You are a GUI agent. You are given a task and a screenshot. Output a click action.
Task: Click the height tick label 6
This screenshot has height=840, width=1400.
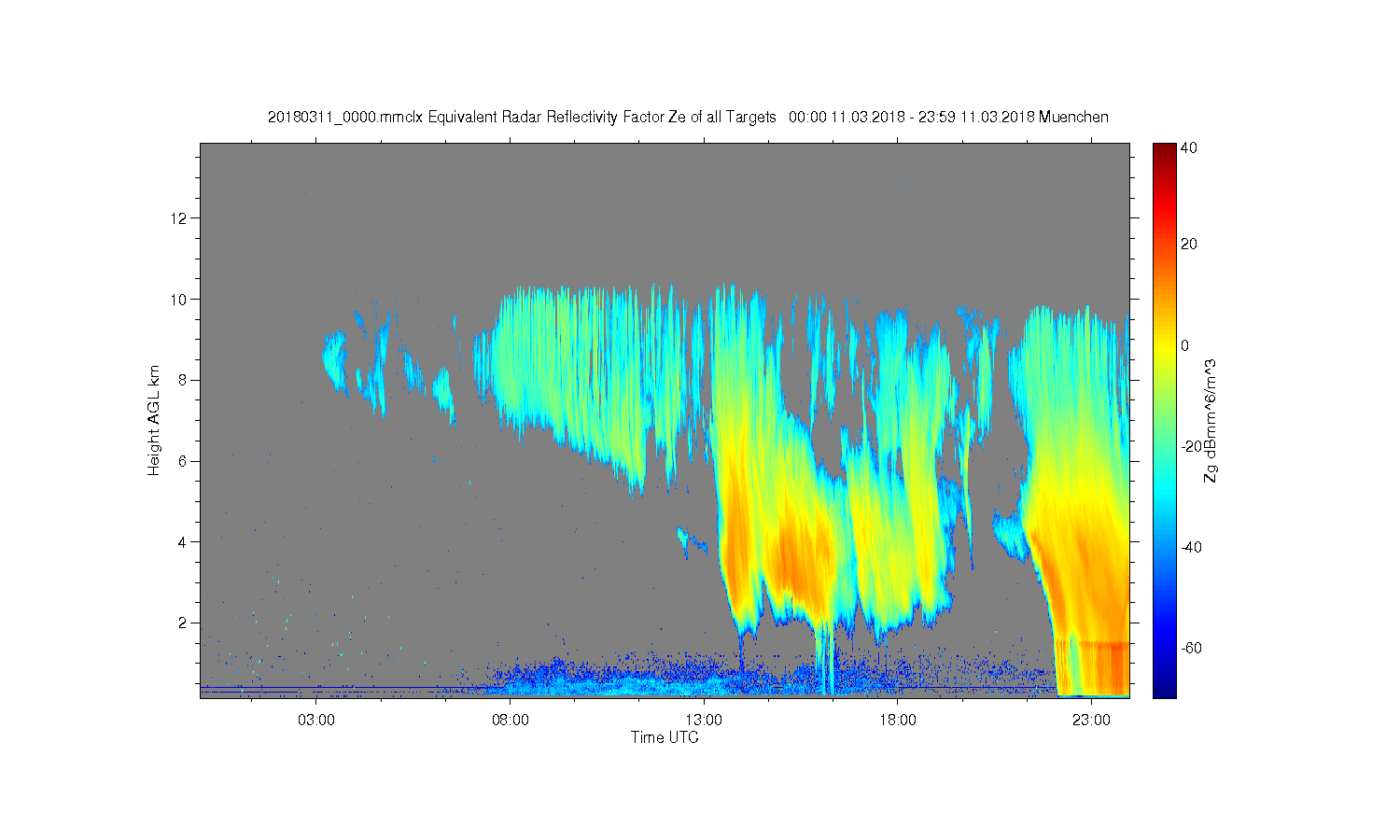pyautogui.click(x=184, y=460)
